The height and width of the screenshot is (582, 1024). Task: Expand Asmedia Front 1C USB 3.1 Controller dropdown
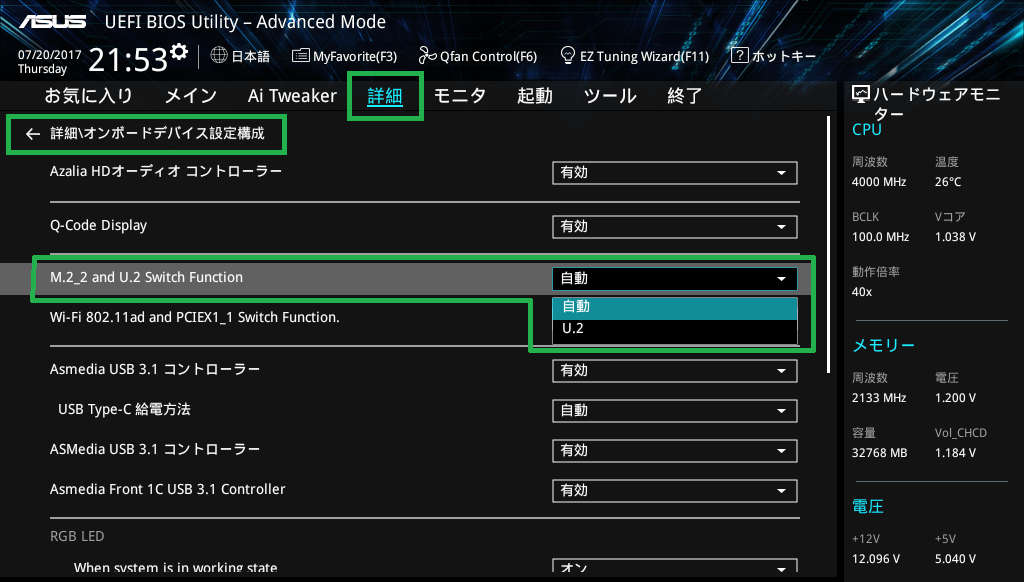(675, 491)
